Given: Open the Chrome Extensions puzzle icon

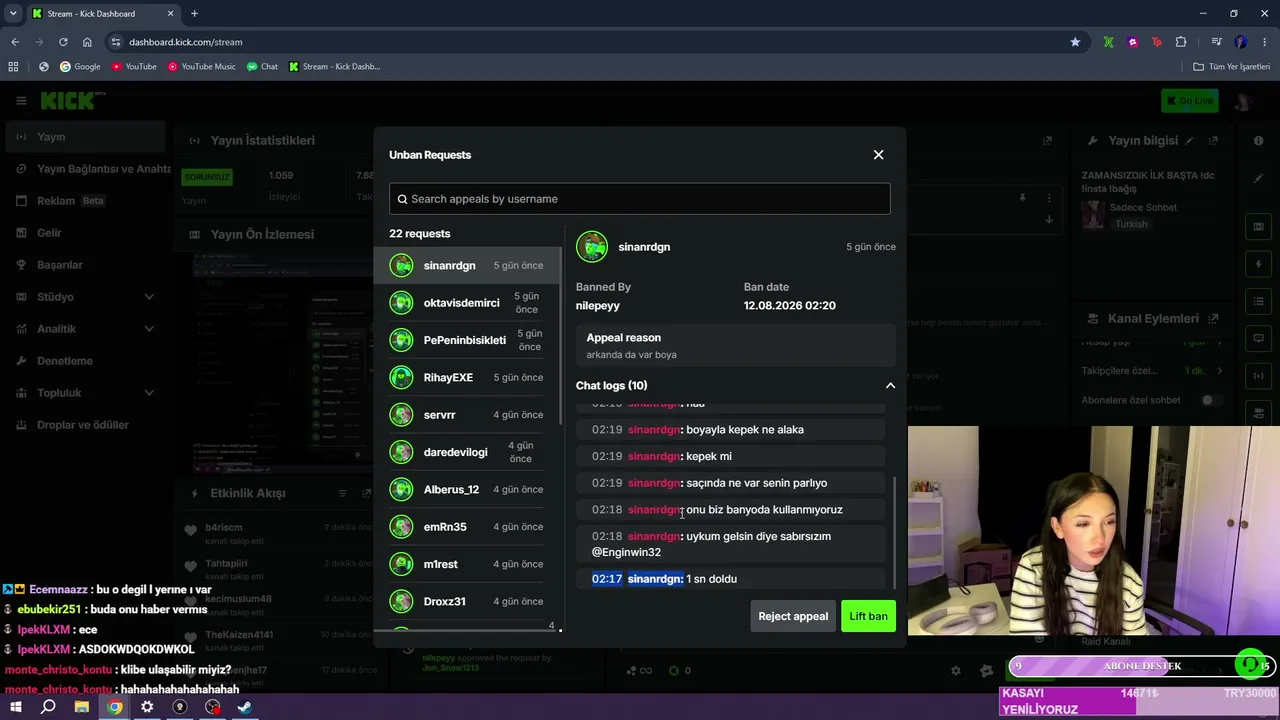Looking at the screenshot, I should point(1181,42).
